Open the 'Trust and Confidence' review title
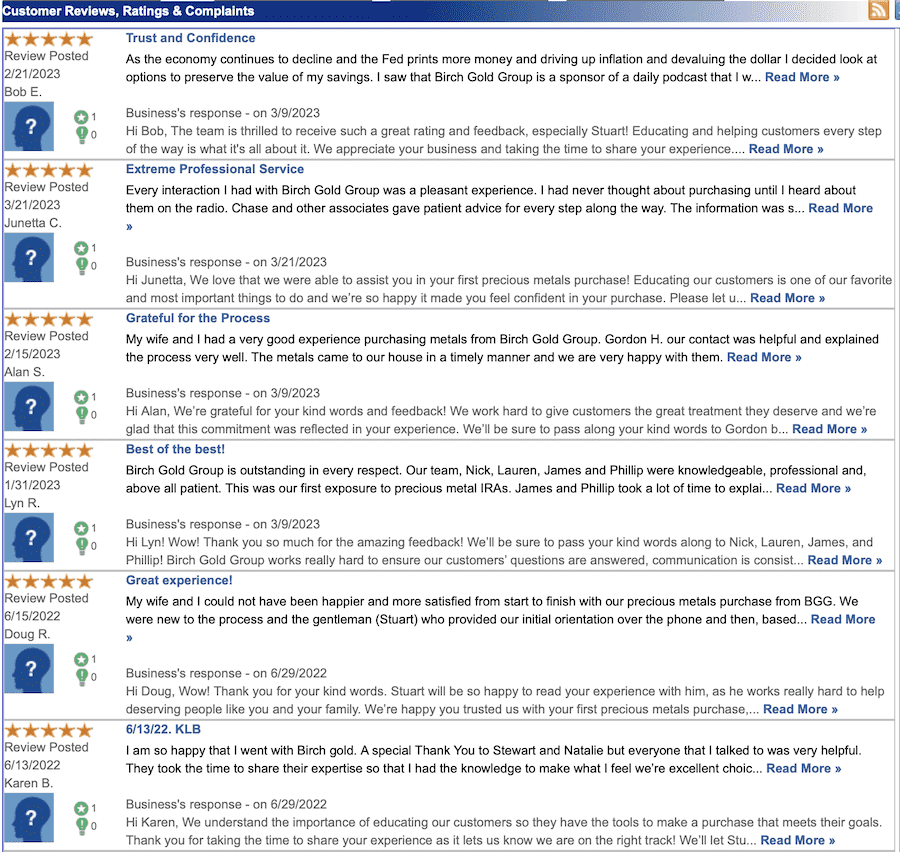 click(191, 38)
